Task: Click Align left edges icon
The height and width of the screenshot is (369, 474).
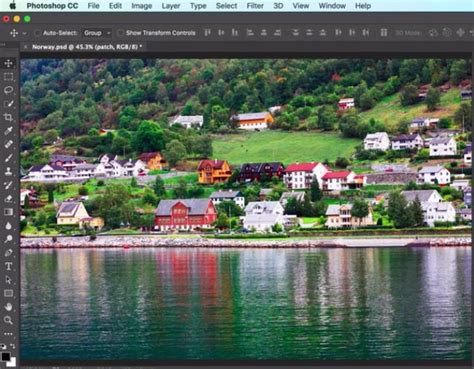Action: point(250,33)
